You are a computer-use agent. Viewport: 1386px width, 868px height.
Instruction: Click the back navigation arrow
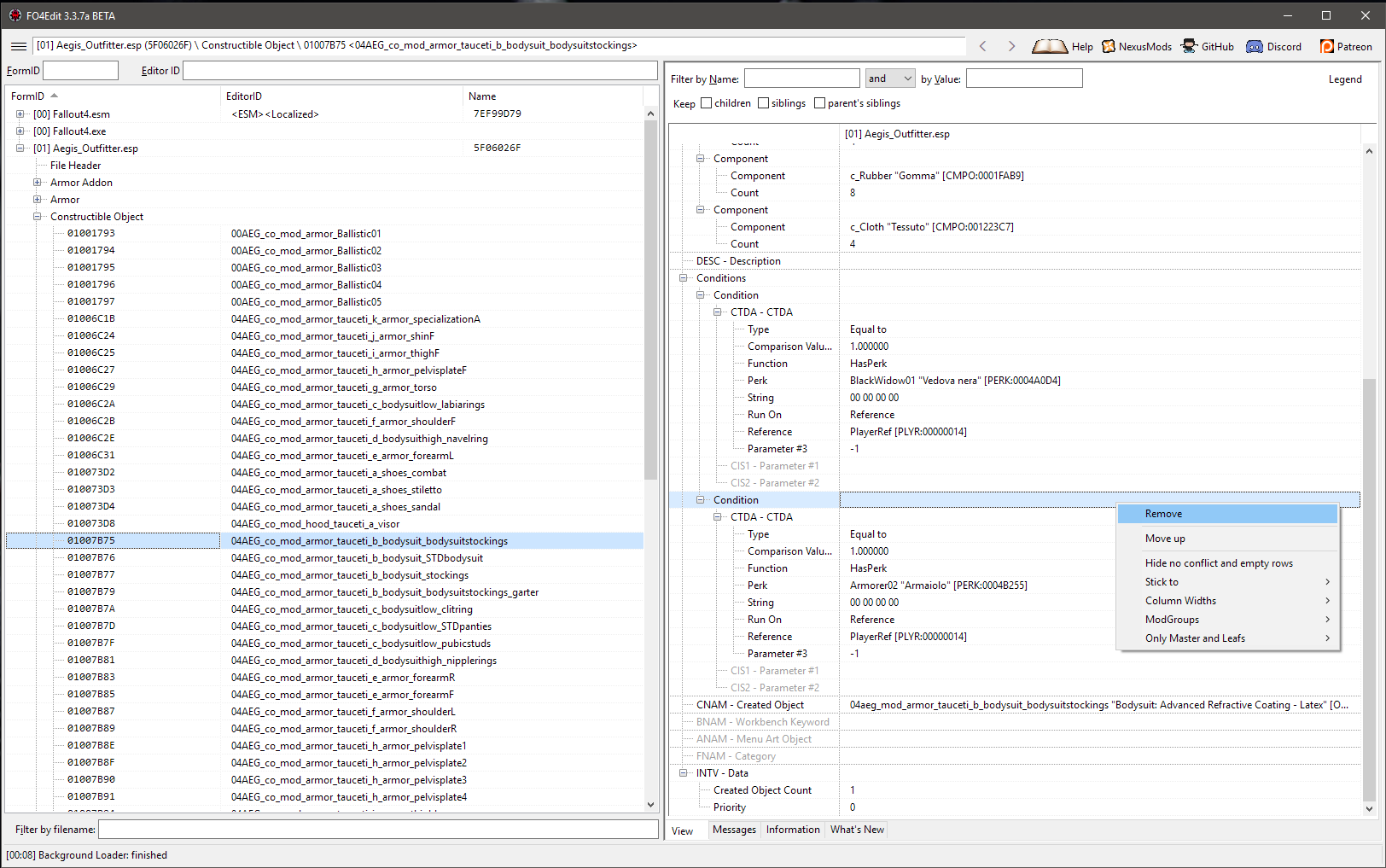tap(982, 46)
